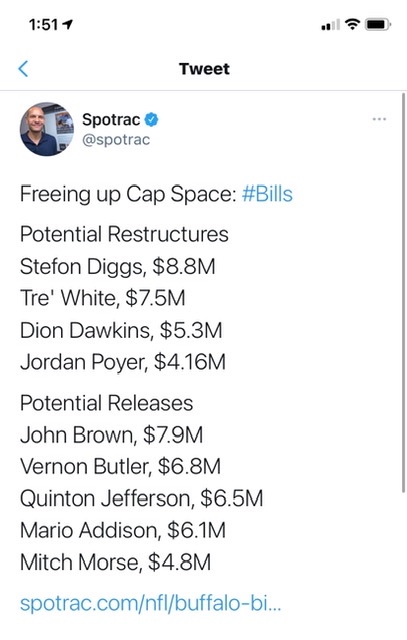Tap the blue verified badge
407x640 pixels.
click(151, 120)
